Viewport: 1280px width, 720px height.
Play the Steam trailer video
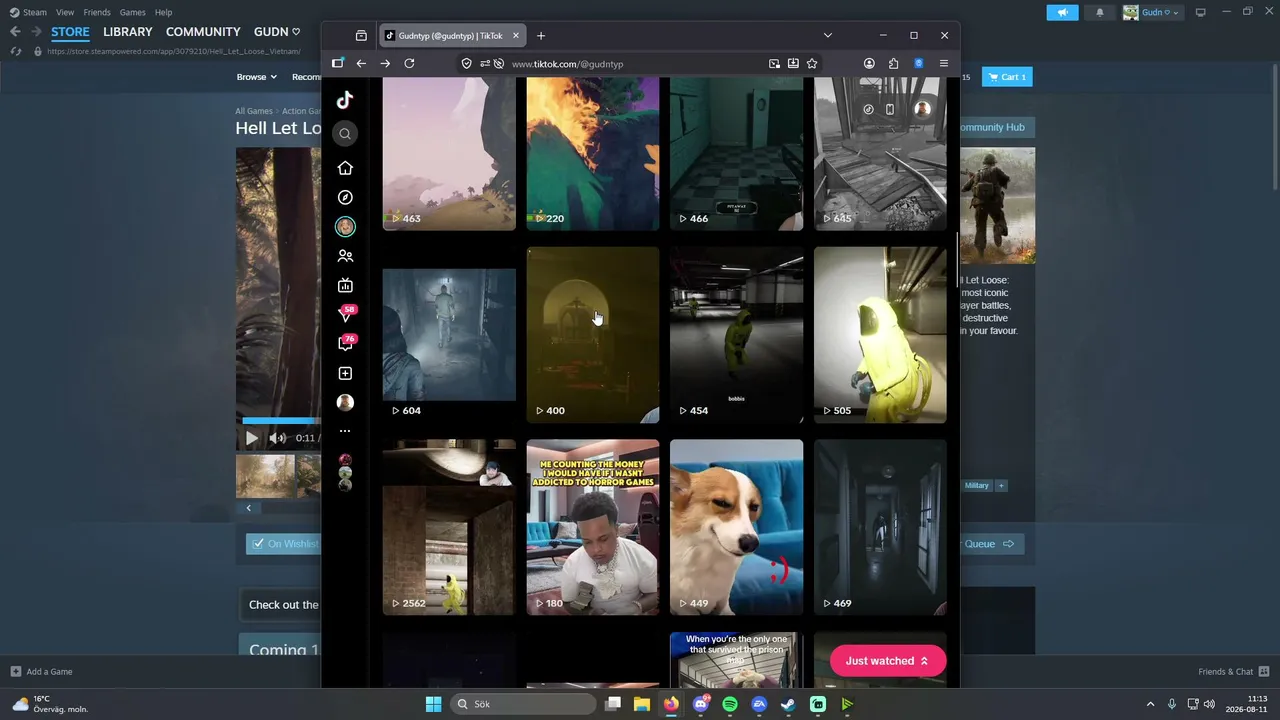click(251, 438)
